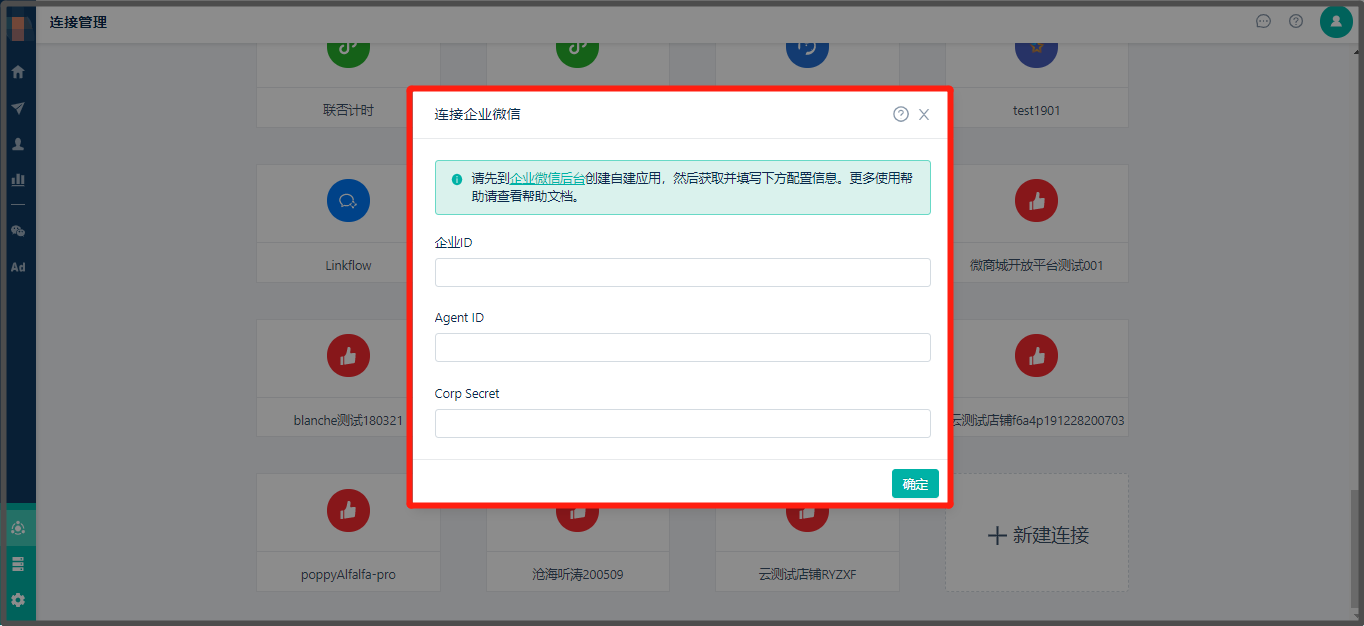Select the 联否计时 connection label
1364x626 pixels.
(348, 110)
